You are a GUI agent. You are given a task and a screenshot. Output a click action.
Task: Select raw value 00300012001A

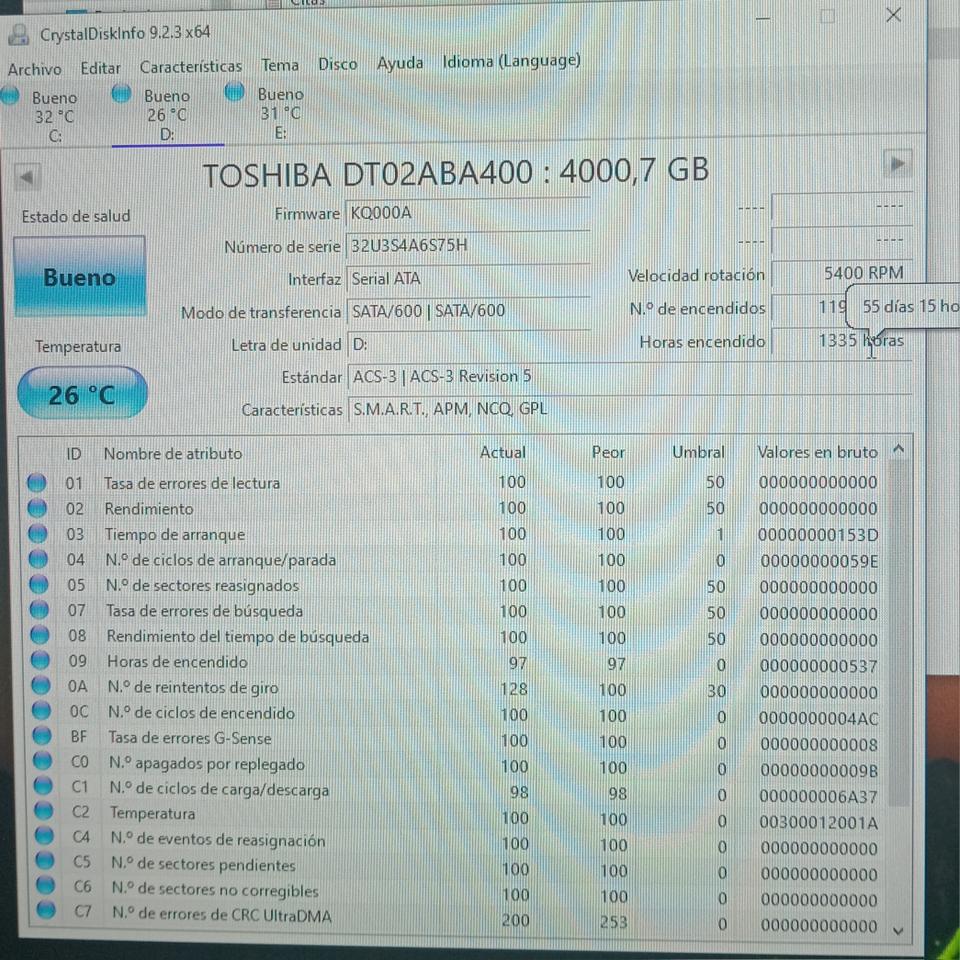click(819, 823)
